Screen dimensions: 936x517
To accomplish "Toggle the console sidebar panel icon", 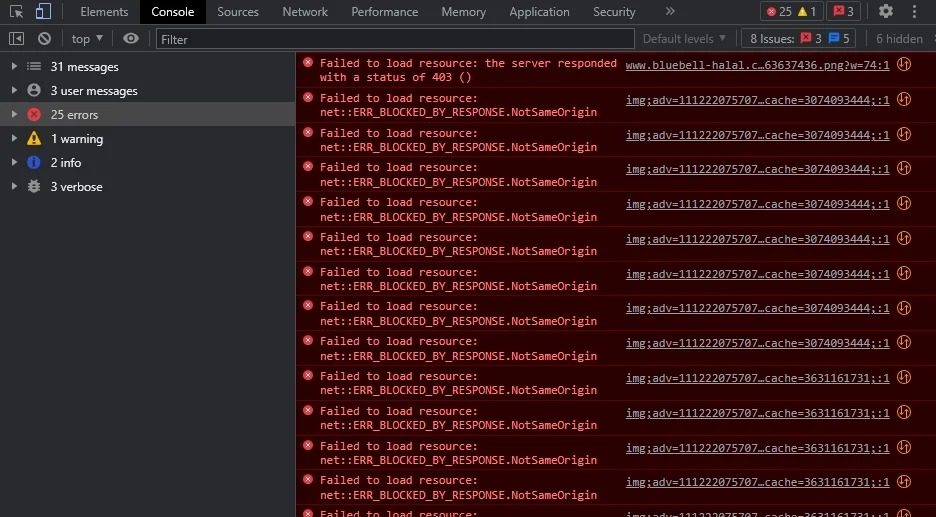I will [16, 39].
